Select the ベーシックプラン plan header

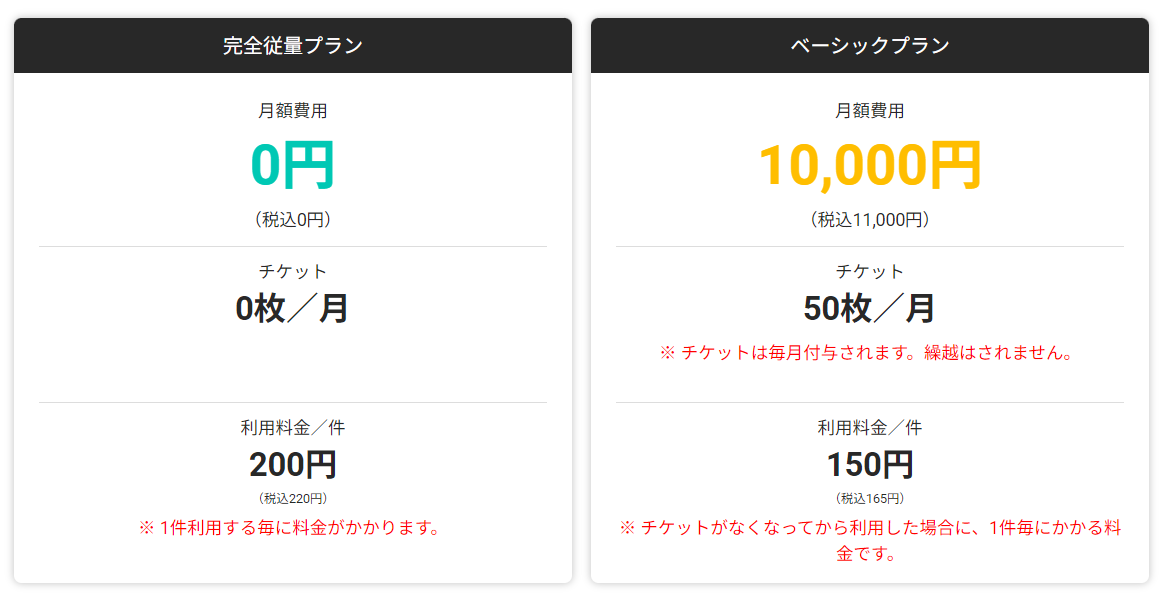pyautogui.click(x=869, y=45)
